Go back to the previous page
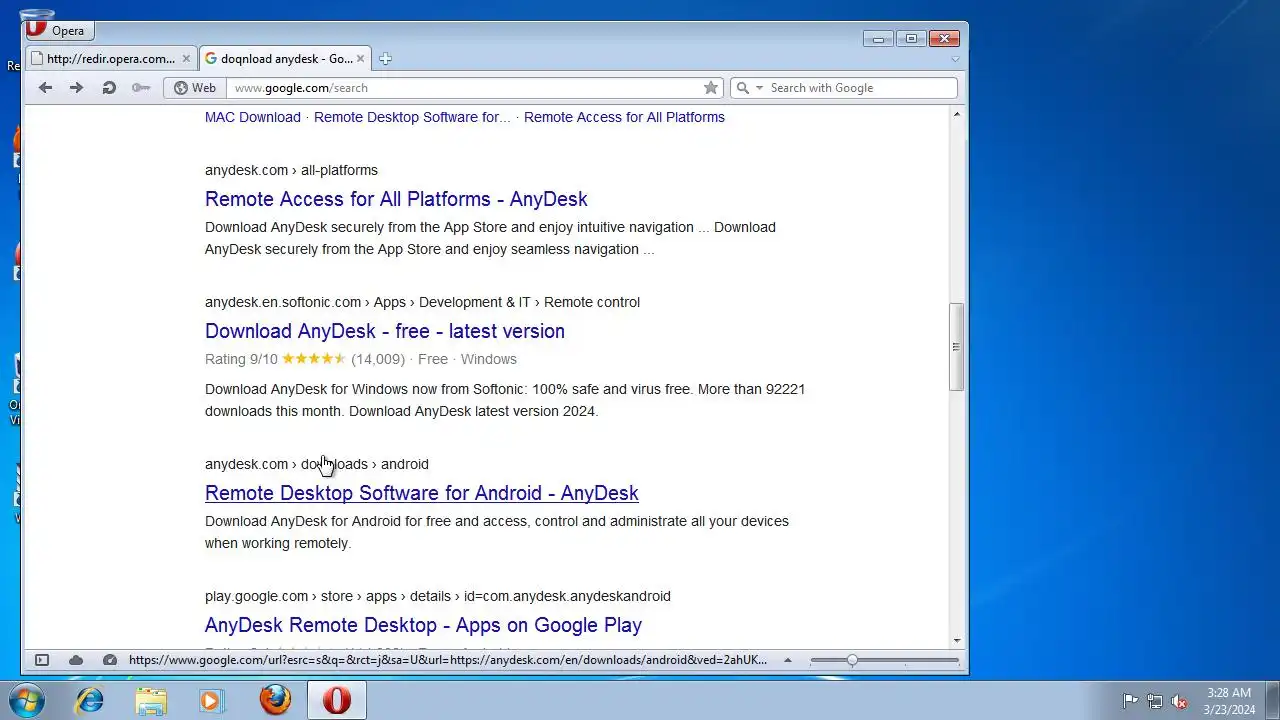Image resolution: width=1280 pixels, height=720 pixels. 45,88
